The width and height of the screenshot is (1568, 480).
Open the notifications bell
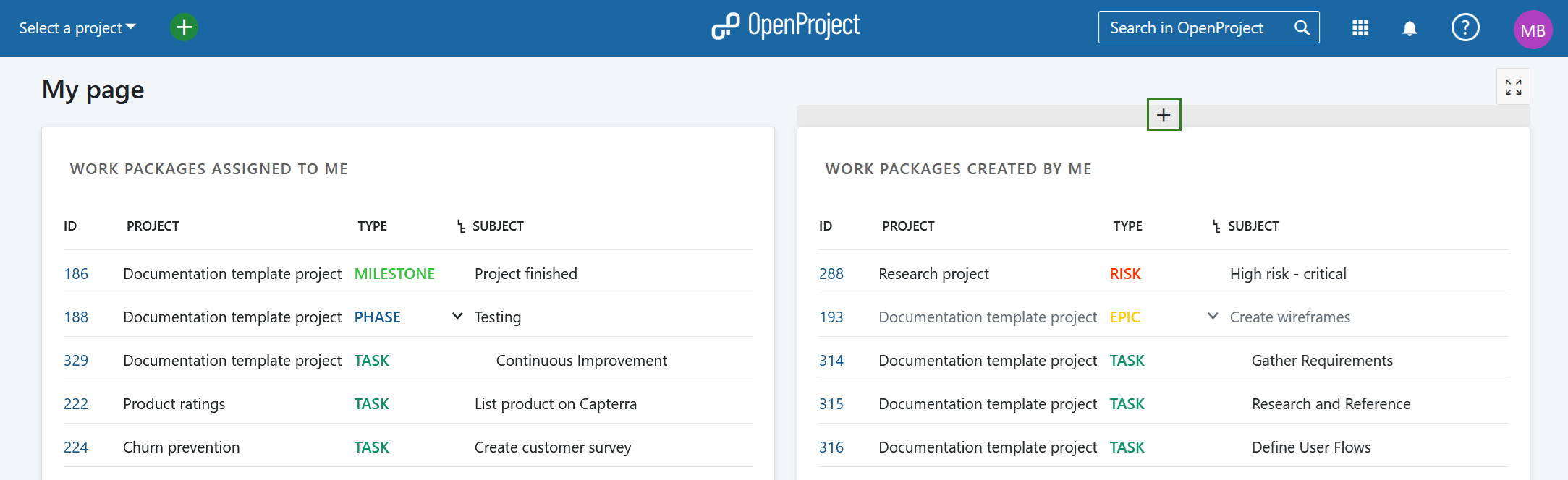click(x=1410, y=28)
